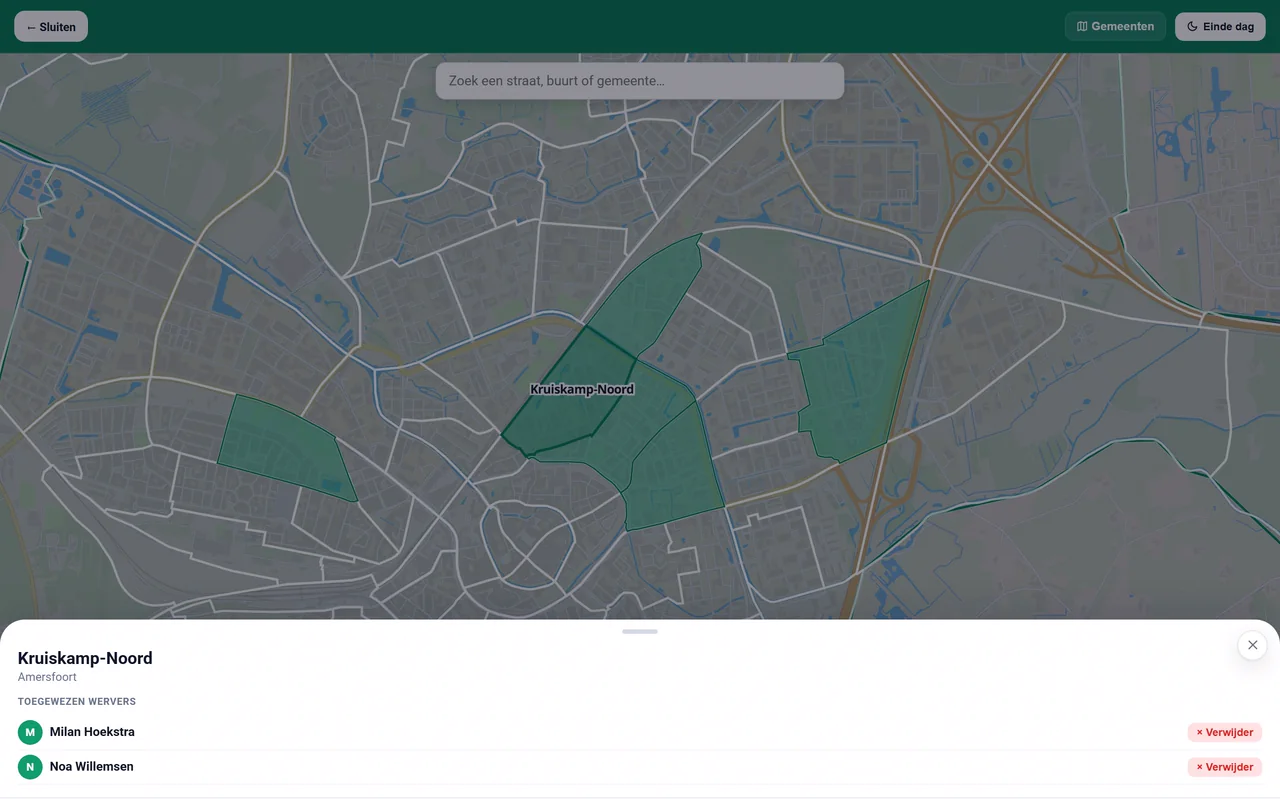Remove Noa Willemsen from assigned recruiters
The width and height of the screenshot is (1280, 800).
[x=1225, y=767]
